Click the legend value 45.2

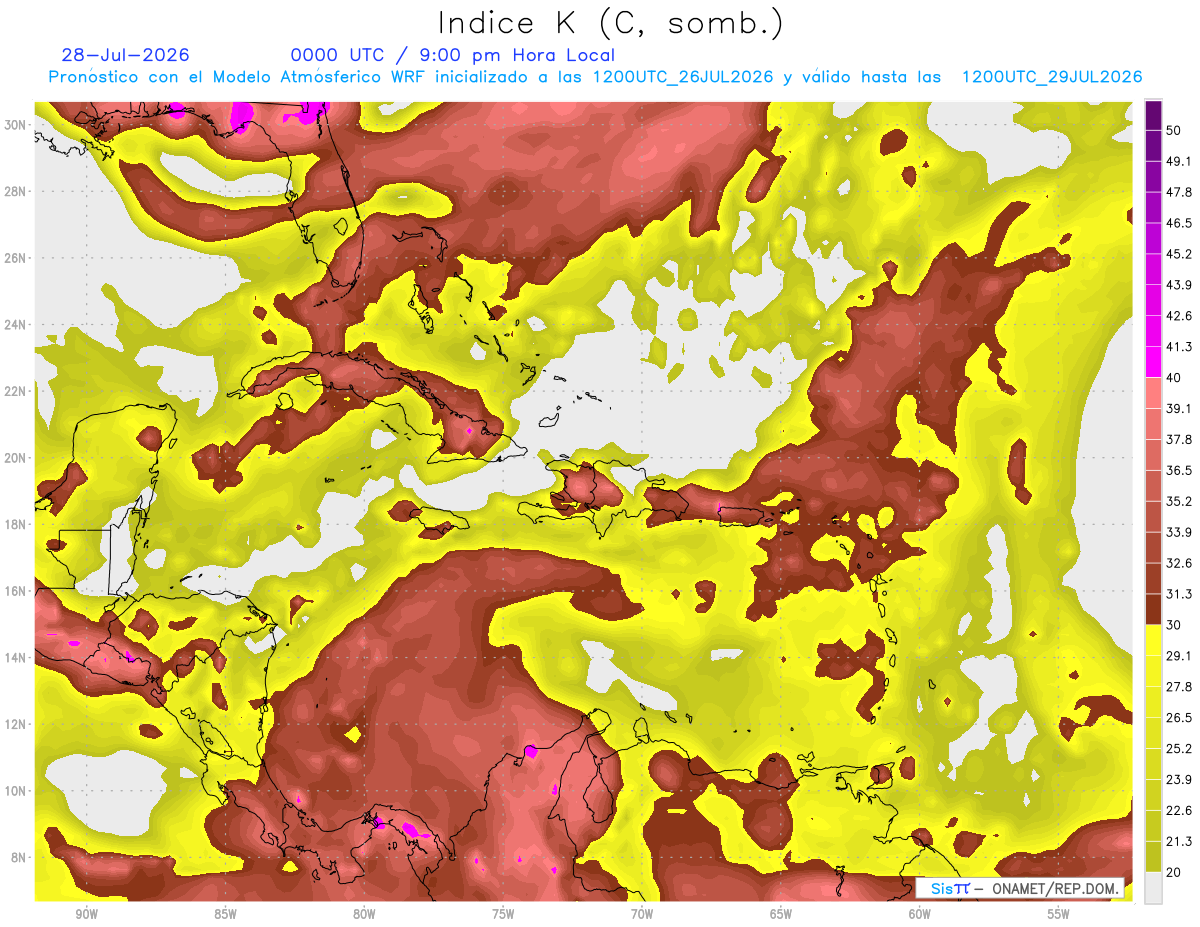click(1179, 254)
